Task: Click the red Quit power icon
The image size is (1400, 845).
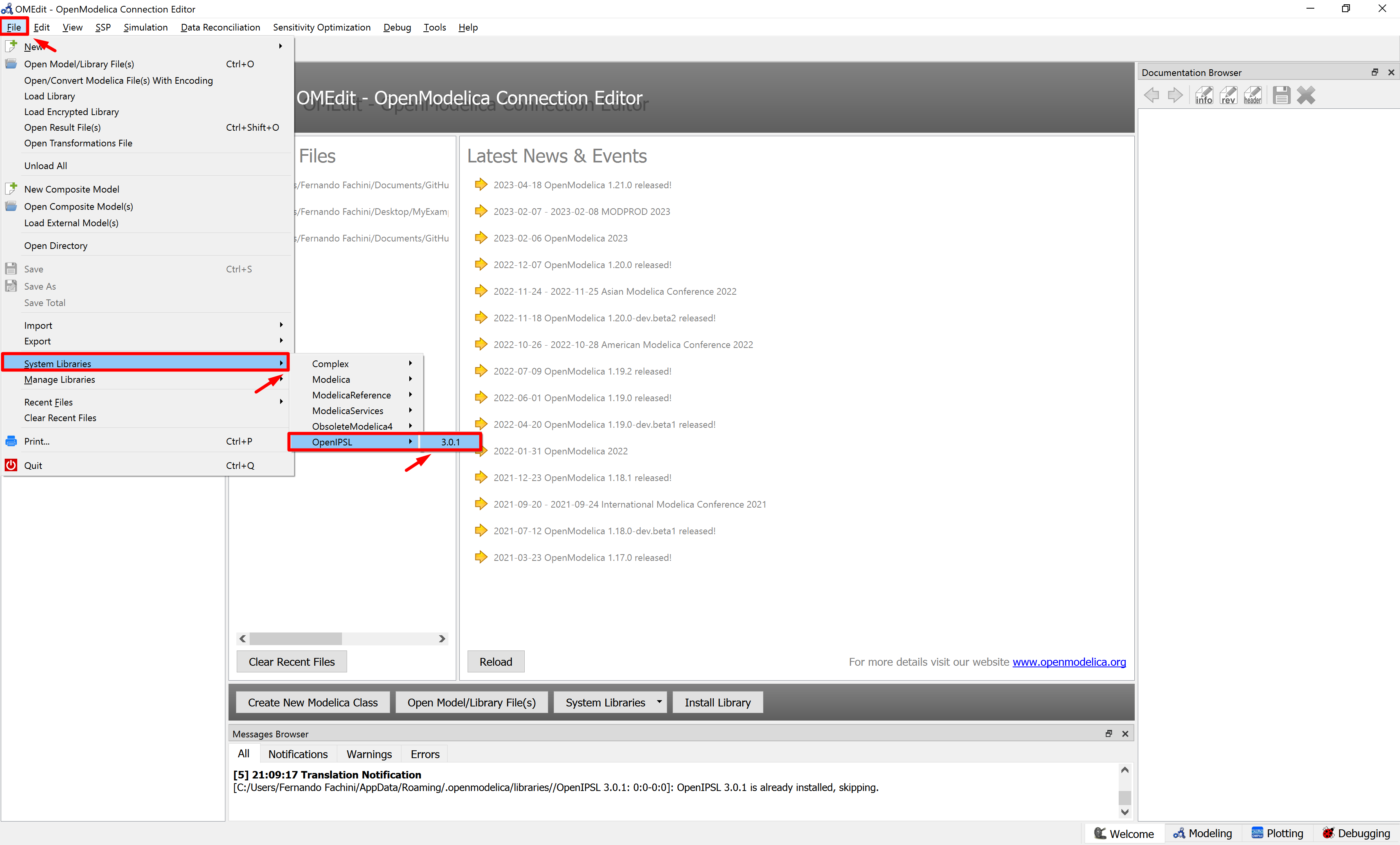Action: pos(11,465)
